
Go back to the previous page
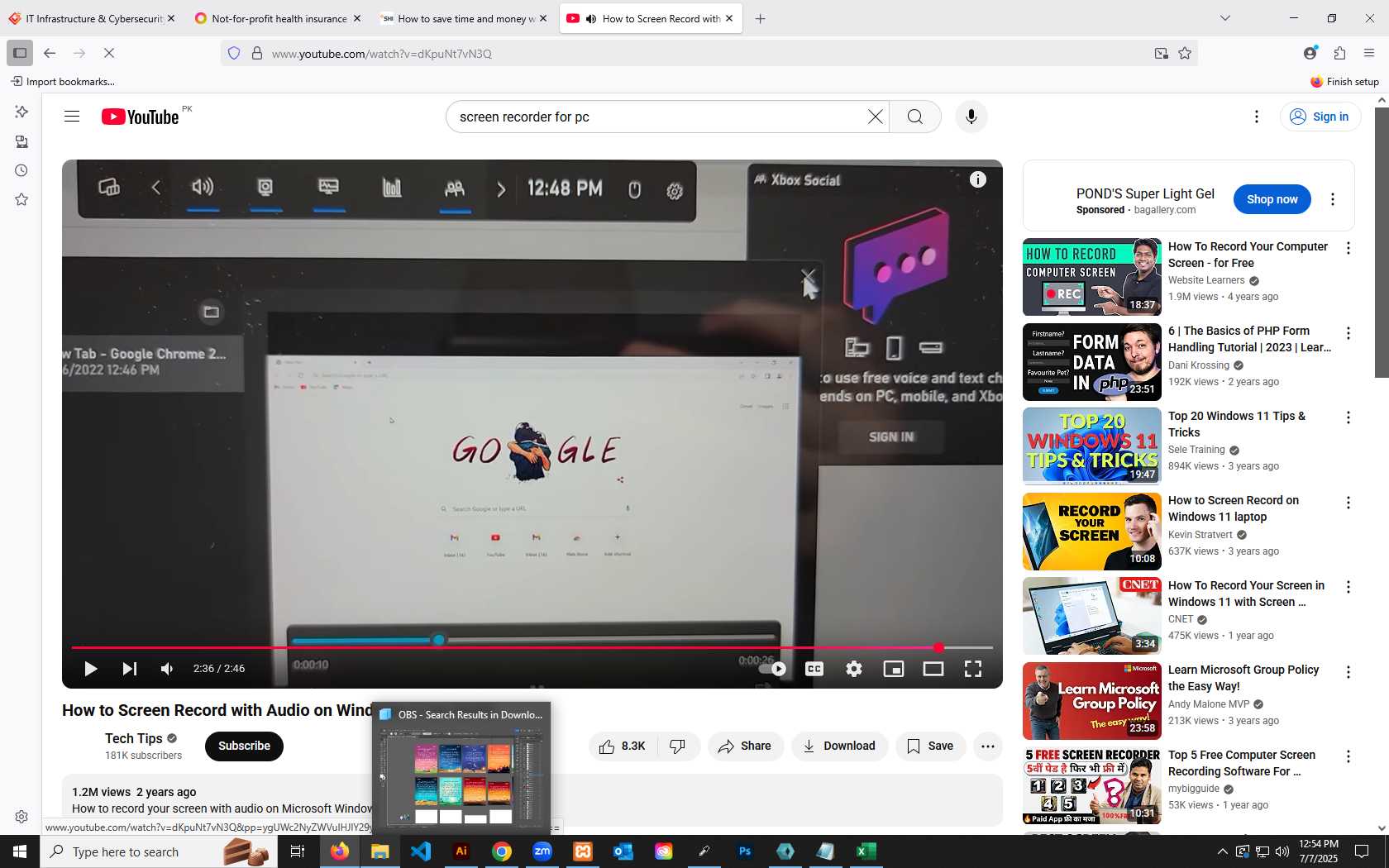(50, 53)
